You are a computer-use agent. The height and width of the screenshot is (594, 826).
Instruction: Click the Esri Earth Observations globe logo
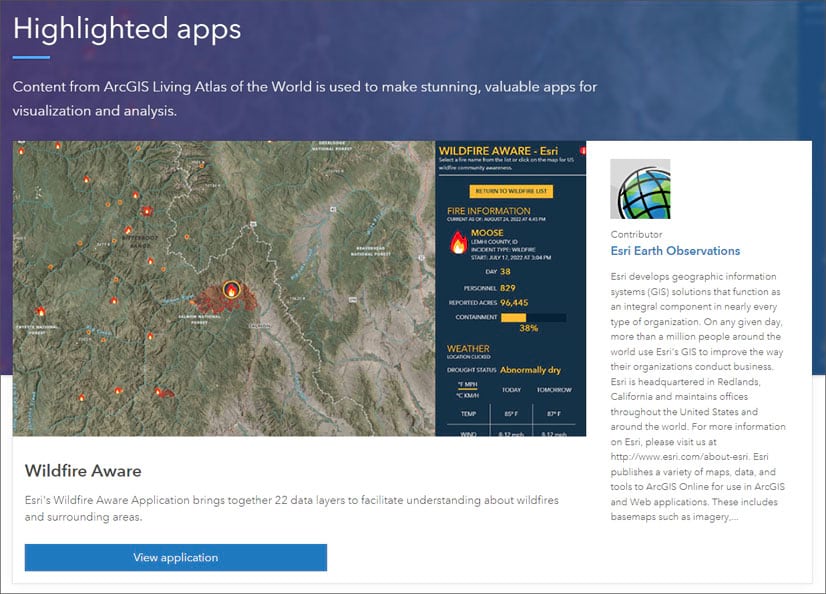click(x=642, y=188)
